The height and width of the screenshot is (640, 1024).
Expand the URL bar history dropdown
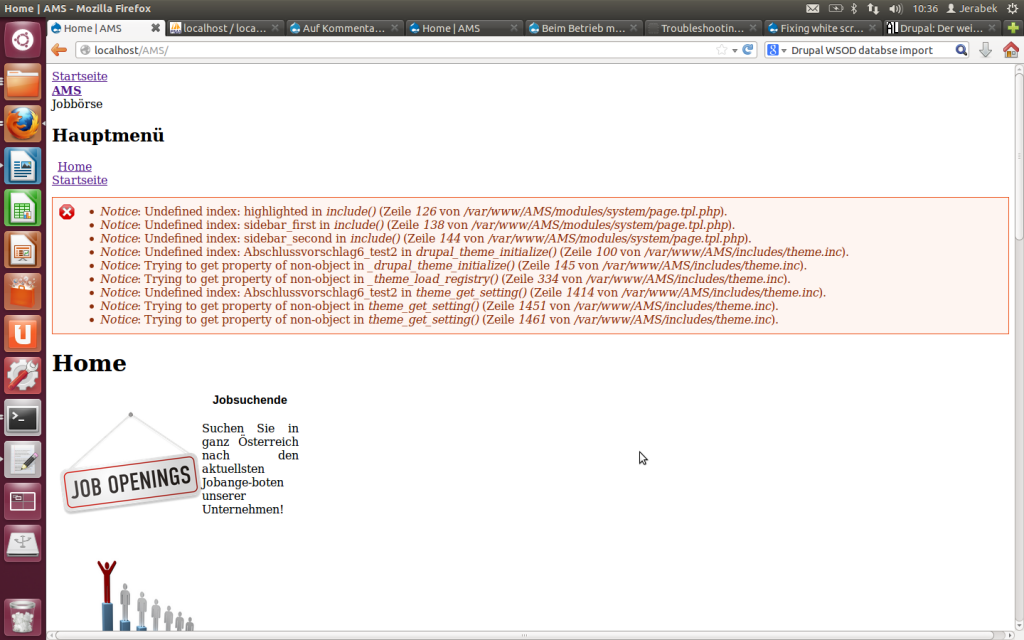[x=735, y=50]
